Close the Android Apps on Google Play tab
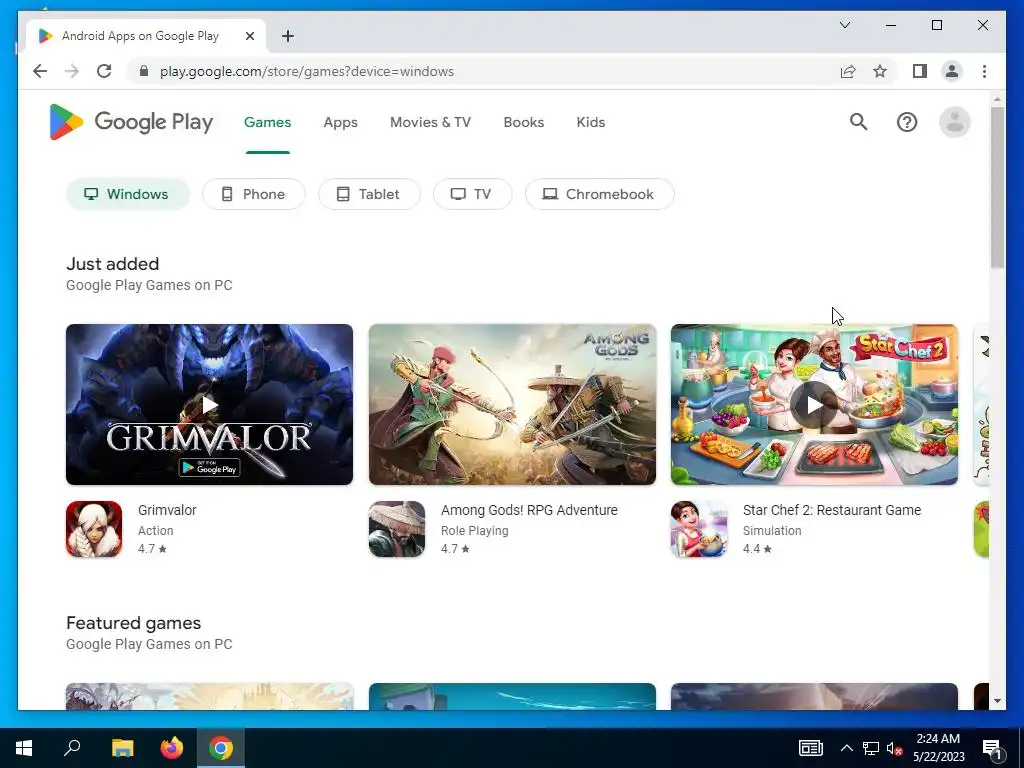1024x768 pixels. coord(249,36)
